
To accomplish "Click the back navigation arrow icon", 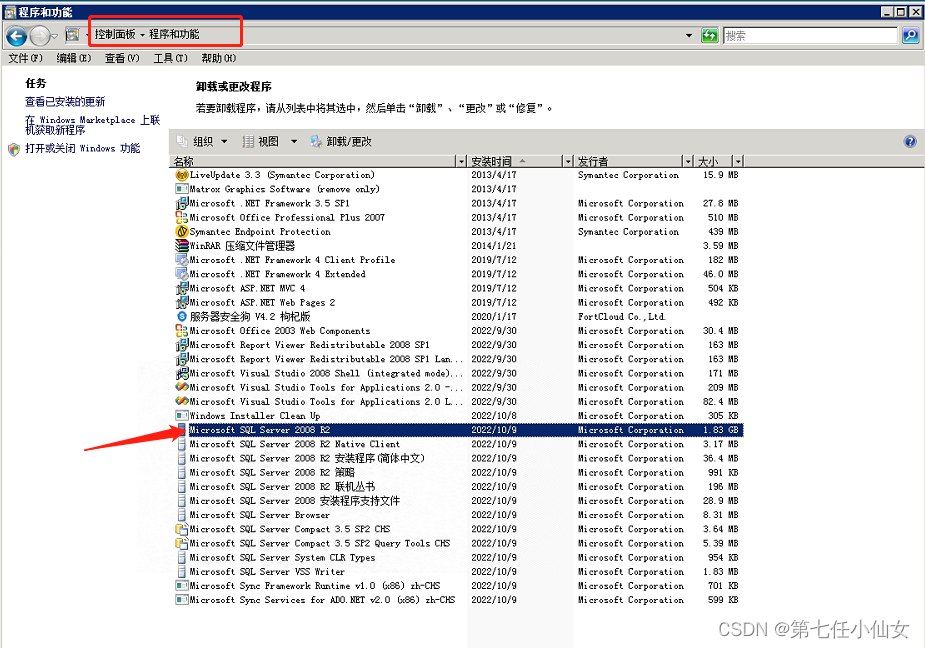I will 16,35.
